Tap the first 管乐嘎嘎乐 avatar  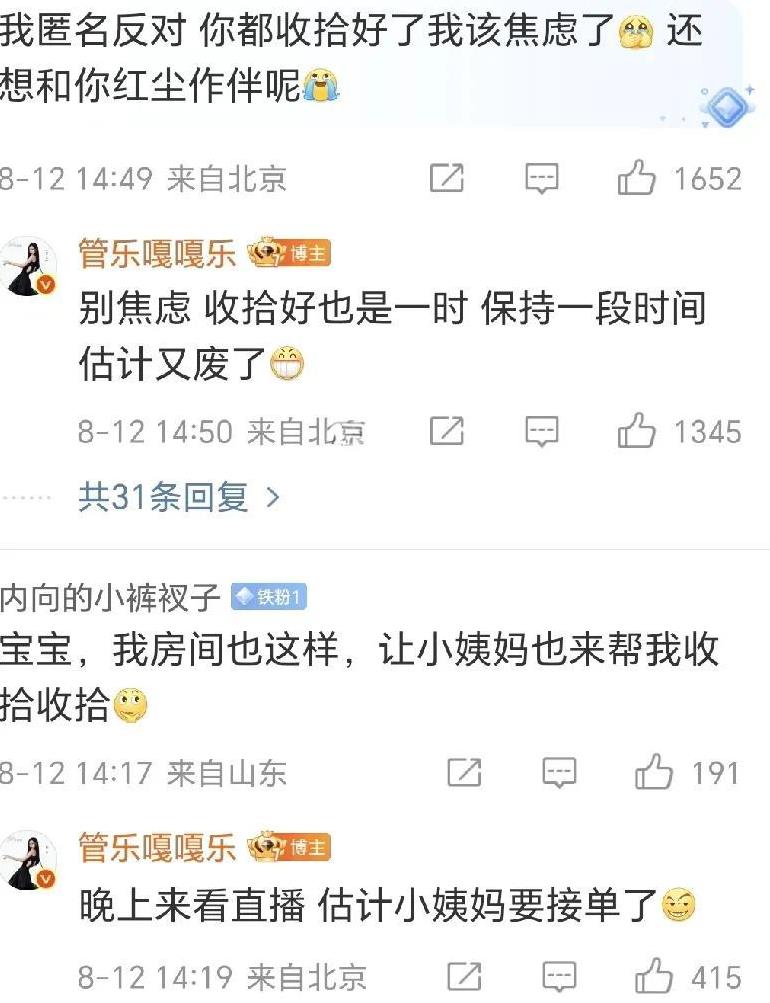tap(28, 266)
